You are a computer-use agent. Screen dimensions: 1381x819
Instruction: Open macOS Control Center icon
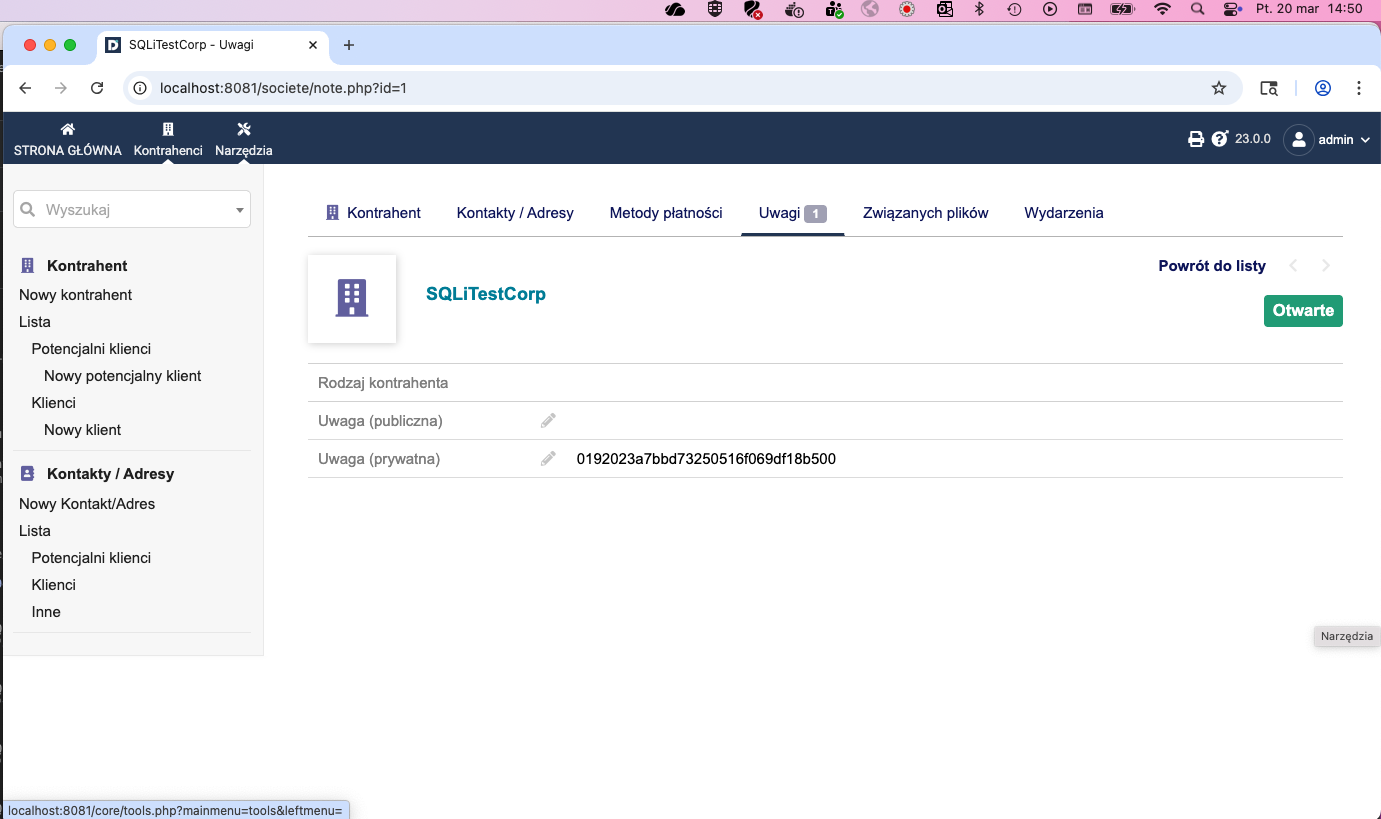[x=1232, y=9]
